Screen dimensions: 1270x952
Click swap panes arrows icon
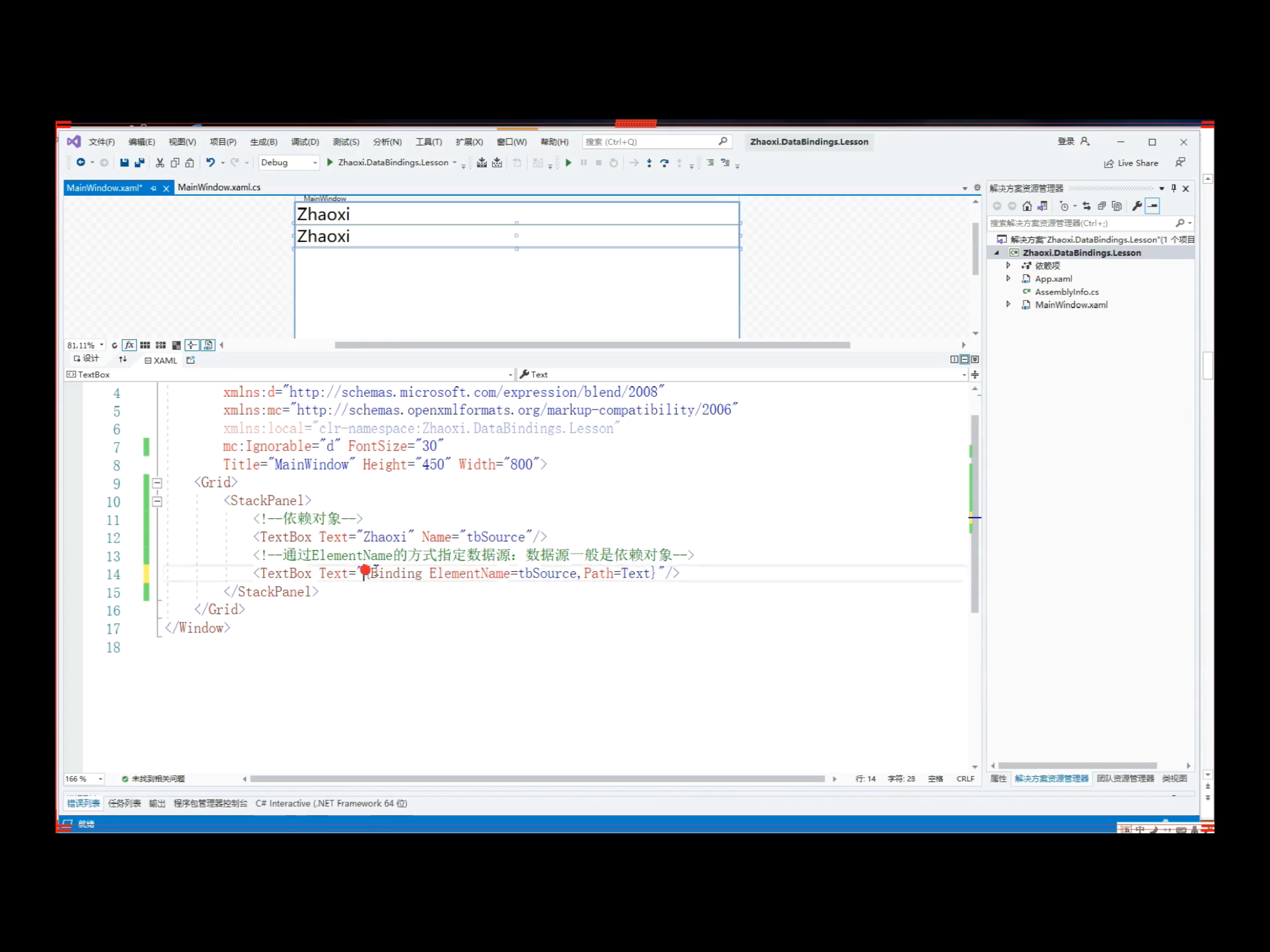pos(122,359)
